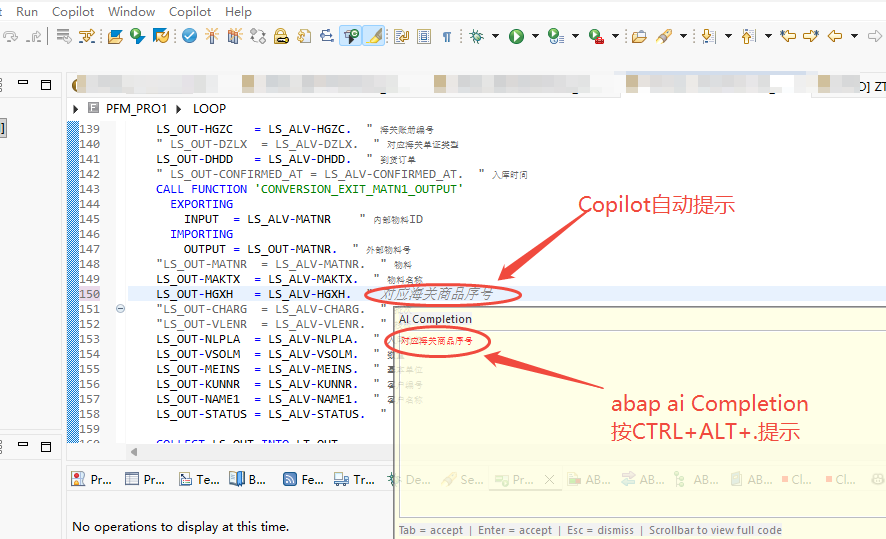The image size is (886, 539).
Task: Open the Window menu
Action: click(x=131, y=11)
